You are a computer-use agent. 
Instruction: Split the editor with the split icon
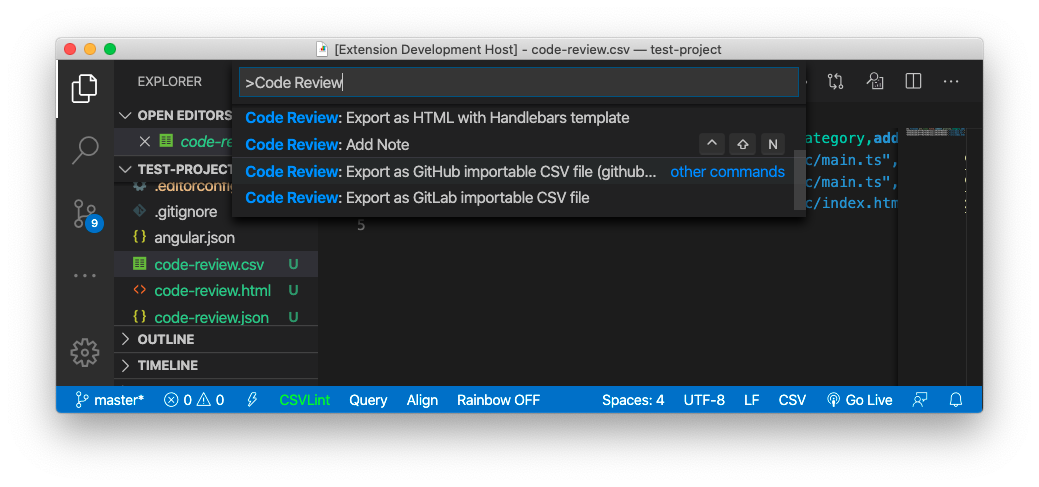point(913,81)
